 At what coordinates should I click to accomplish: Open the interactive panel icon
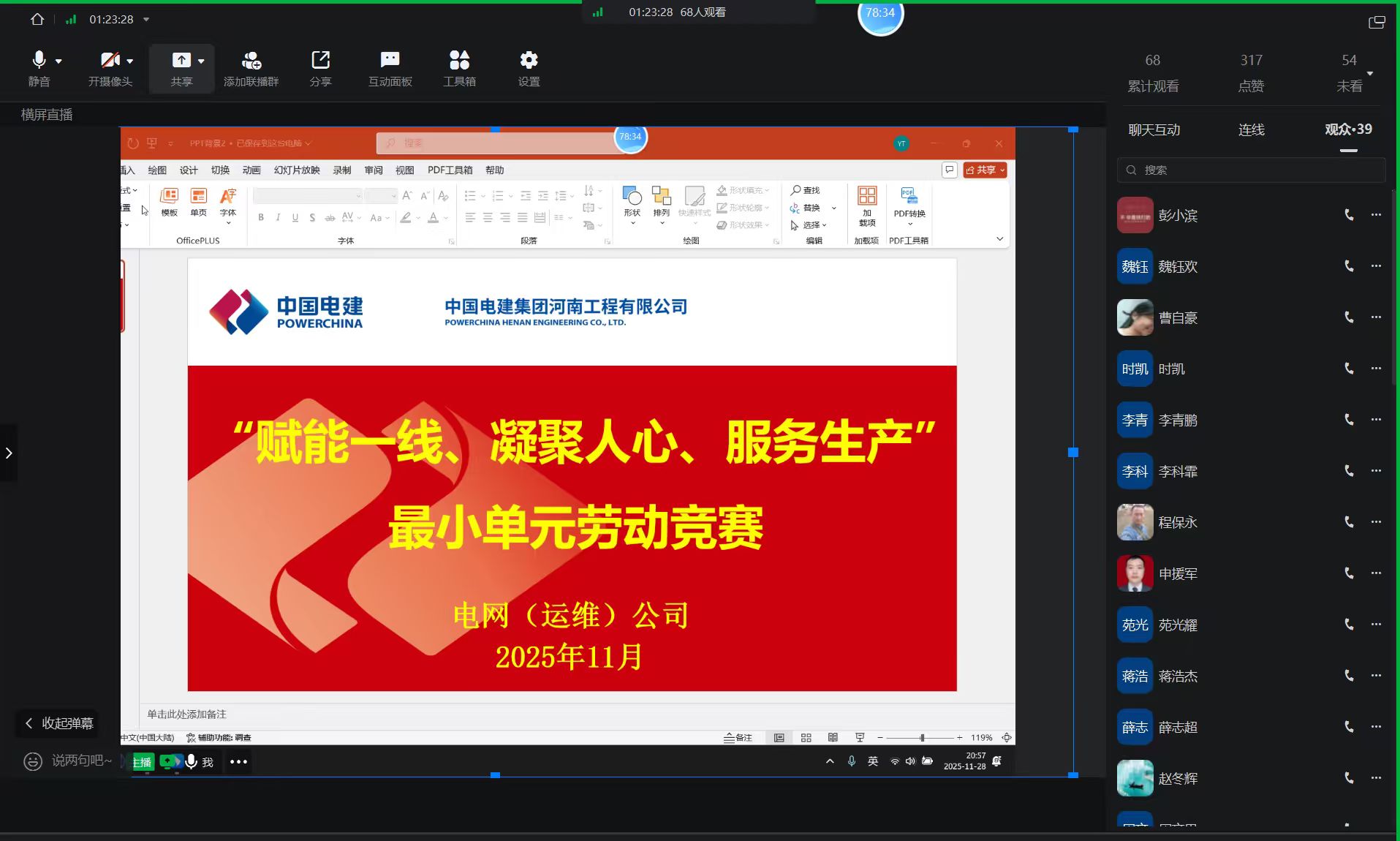390,60
